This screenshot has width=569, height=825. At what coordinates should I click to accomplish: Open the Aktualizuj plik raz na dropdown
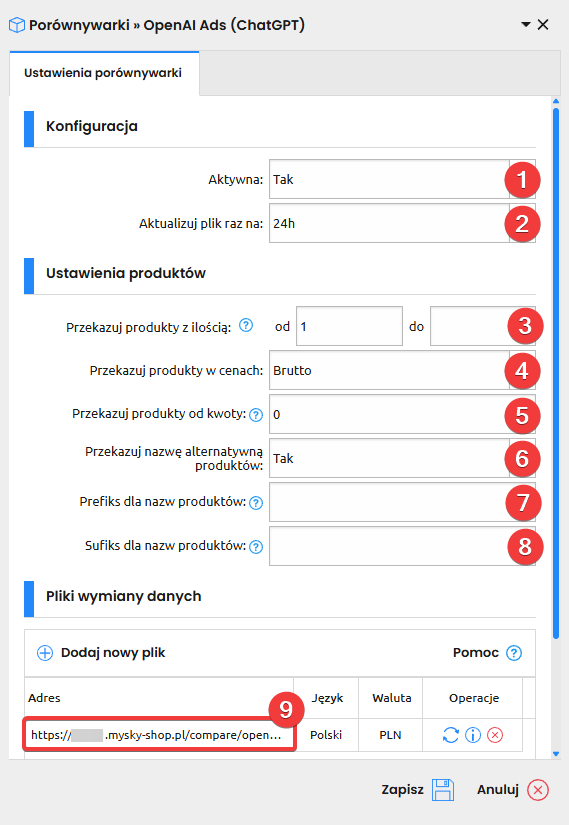[402, 224]
